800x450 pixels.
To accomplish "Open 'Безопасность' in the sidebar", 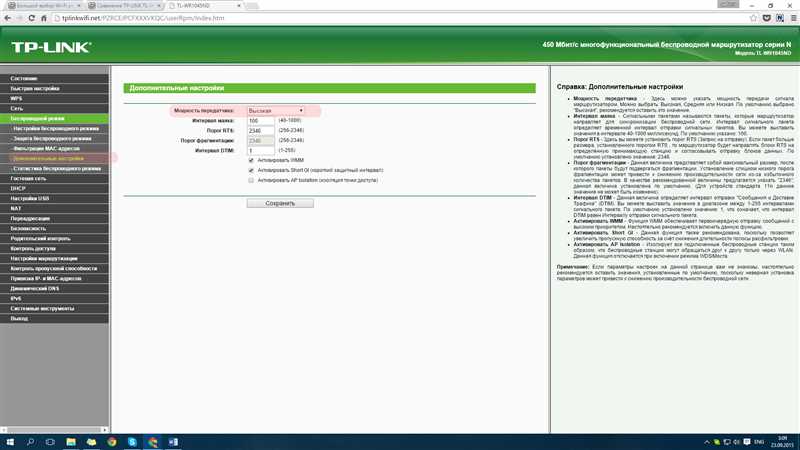I will [x=55, y=229].
